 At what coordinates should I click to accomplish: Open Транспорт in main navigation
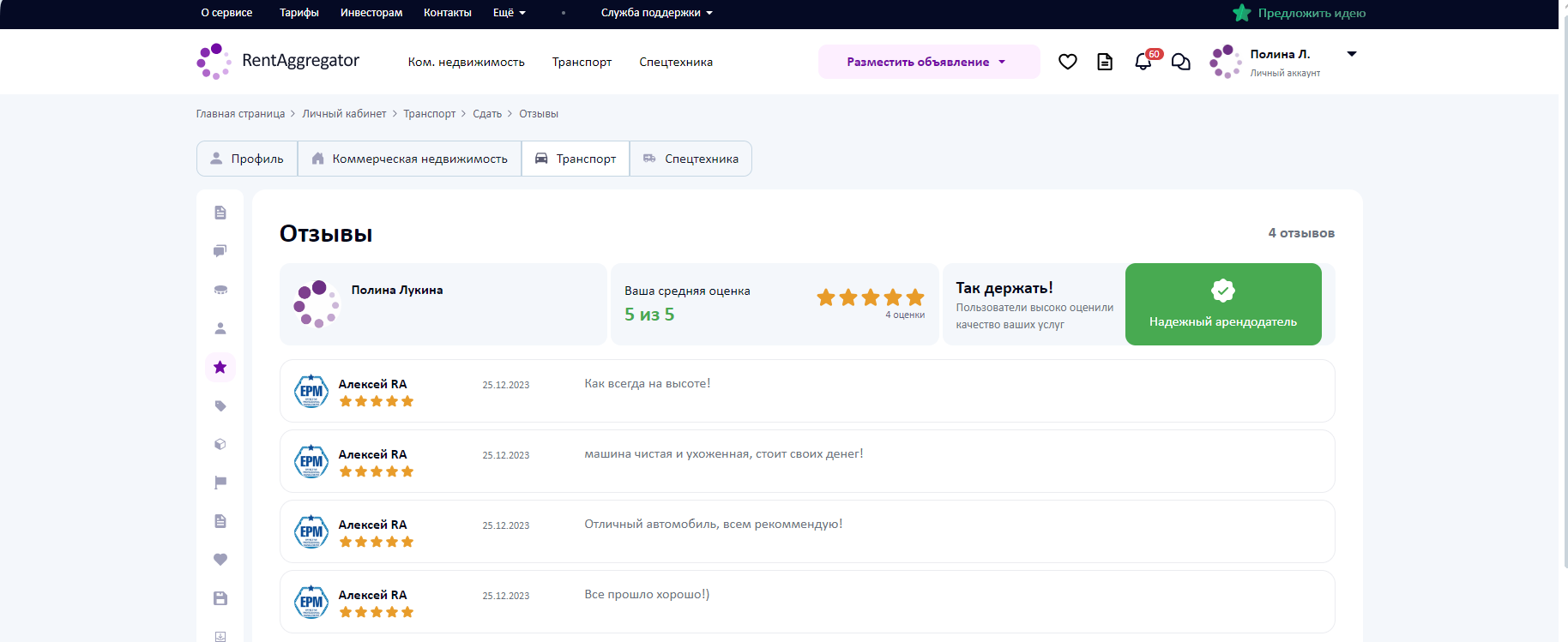click(x=582, y=62)
